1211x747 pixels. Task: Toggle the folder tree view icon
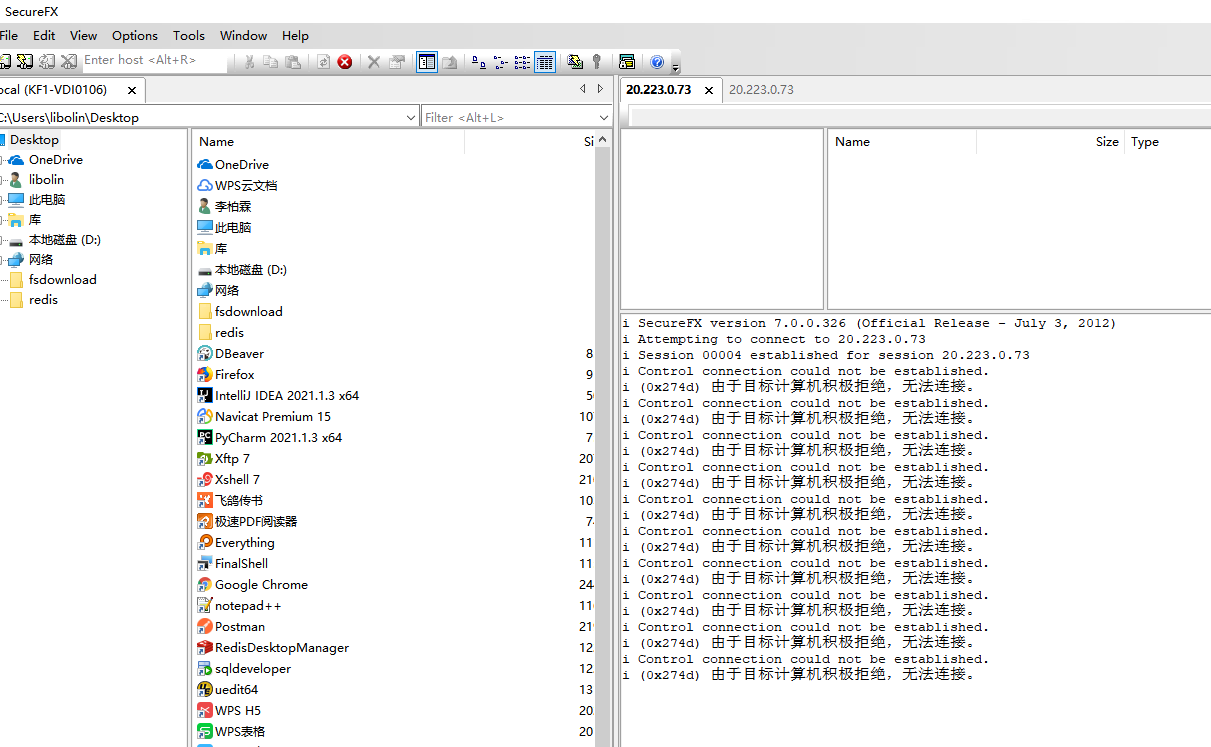click(427, 61)
